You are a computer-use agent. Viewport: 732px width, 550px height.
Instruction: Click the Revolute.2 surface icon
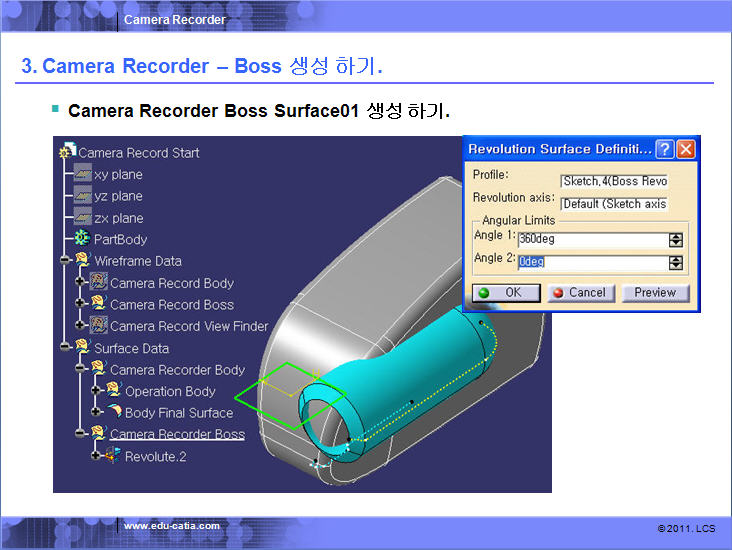(x=113, y=456)
